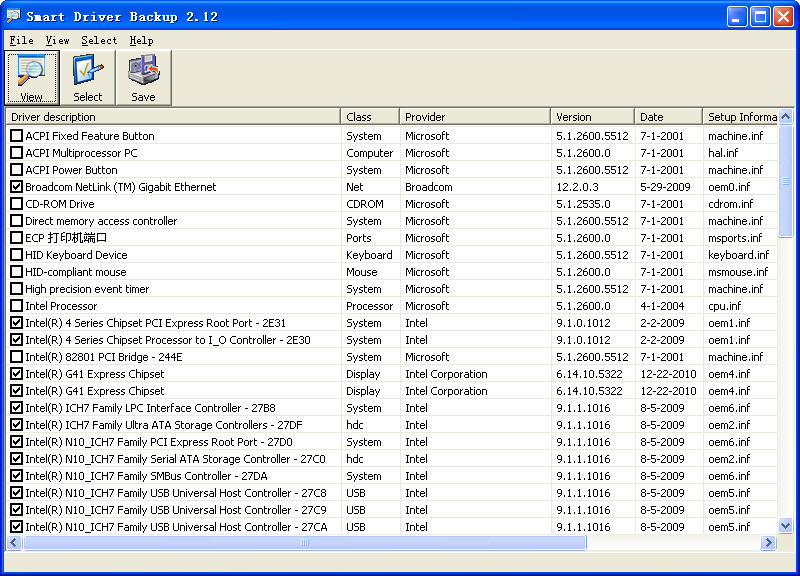
Task: Click the Save drivers toolbar icon
Action: 143,77
